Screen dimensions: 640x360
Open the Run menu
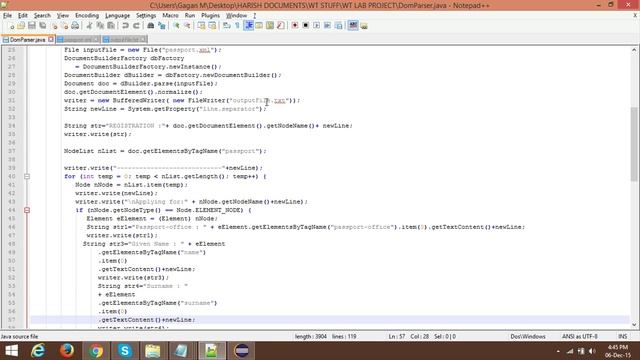[190, 16]
